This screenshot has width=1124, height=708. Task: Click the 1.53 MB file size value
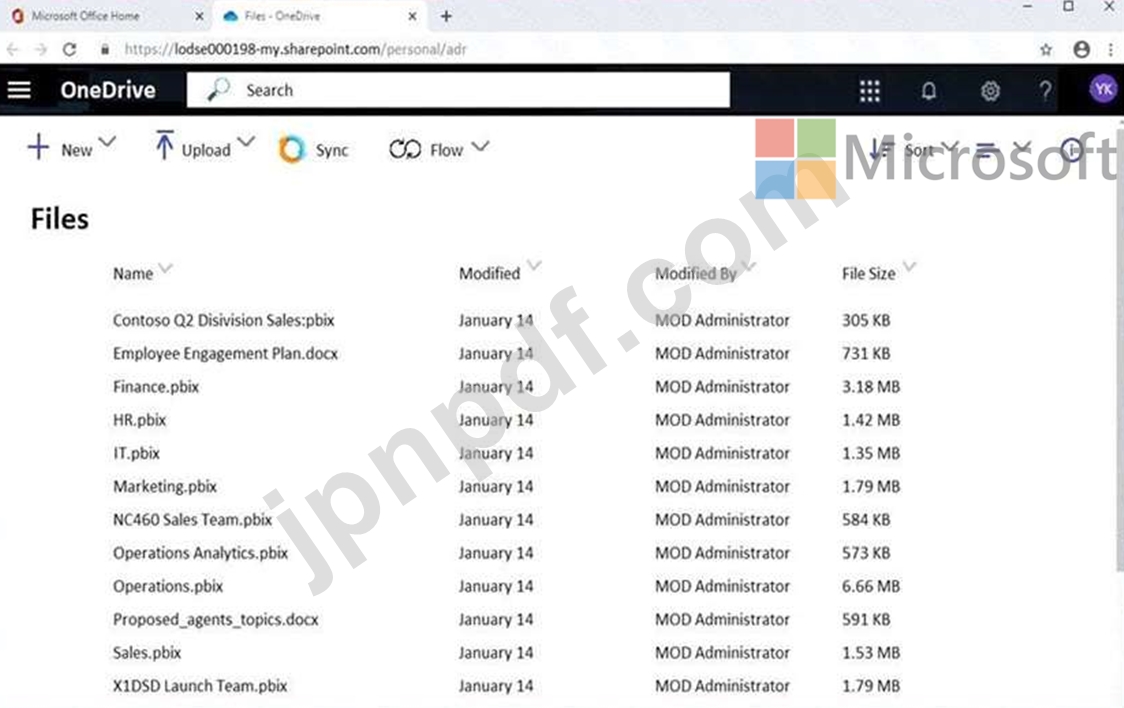(871, 653)
